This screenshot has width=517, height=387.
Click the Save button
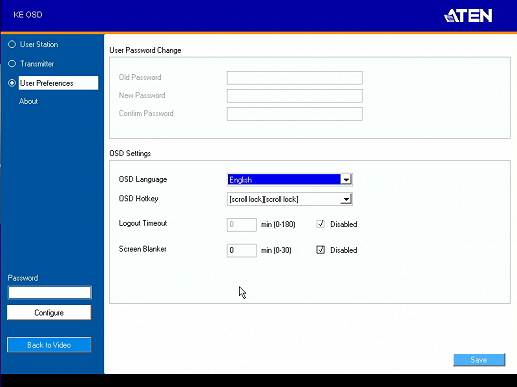click(x=479, y=360)
